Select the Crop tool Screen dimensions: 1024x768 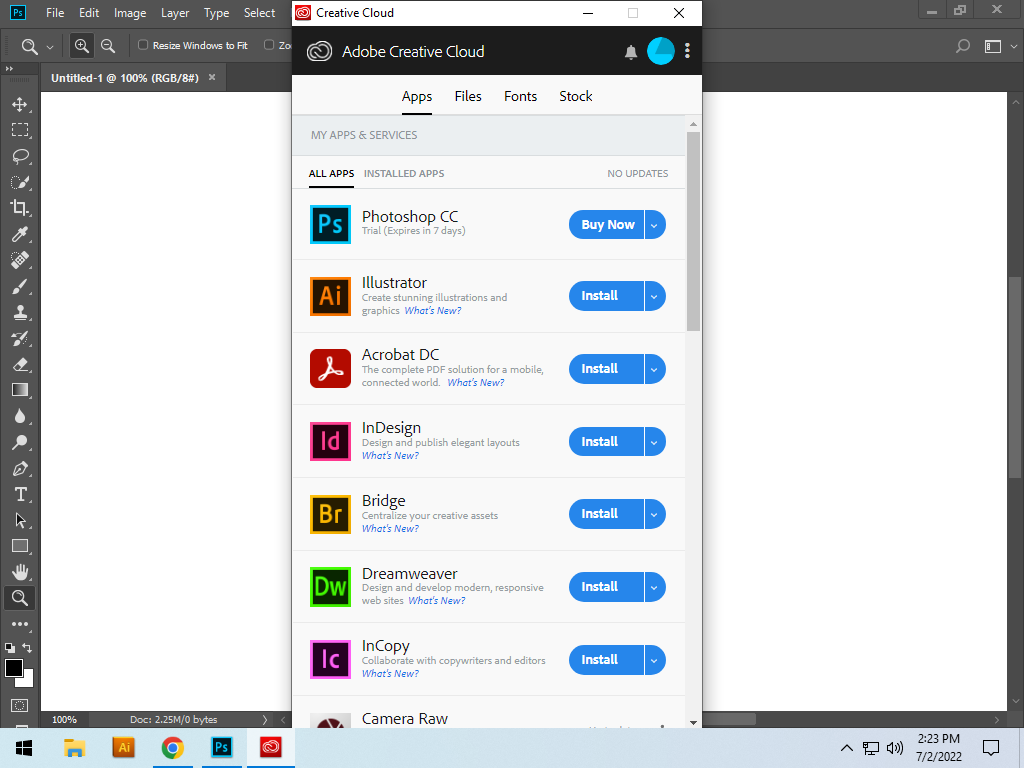pyautogui.click(x=20, y=208)
